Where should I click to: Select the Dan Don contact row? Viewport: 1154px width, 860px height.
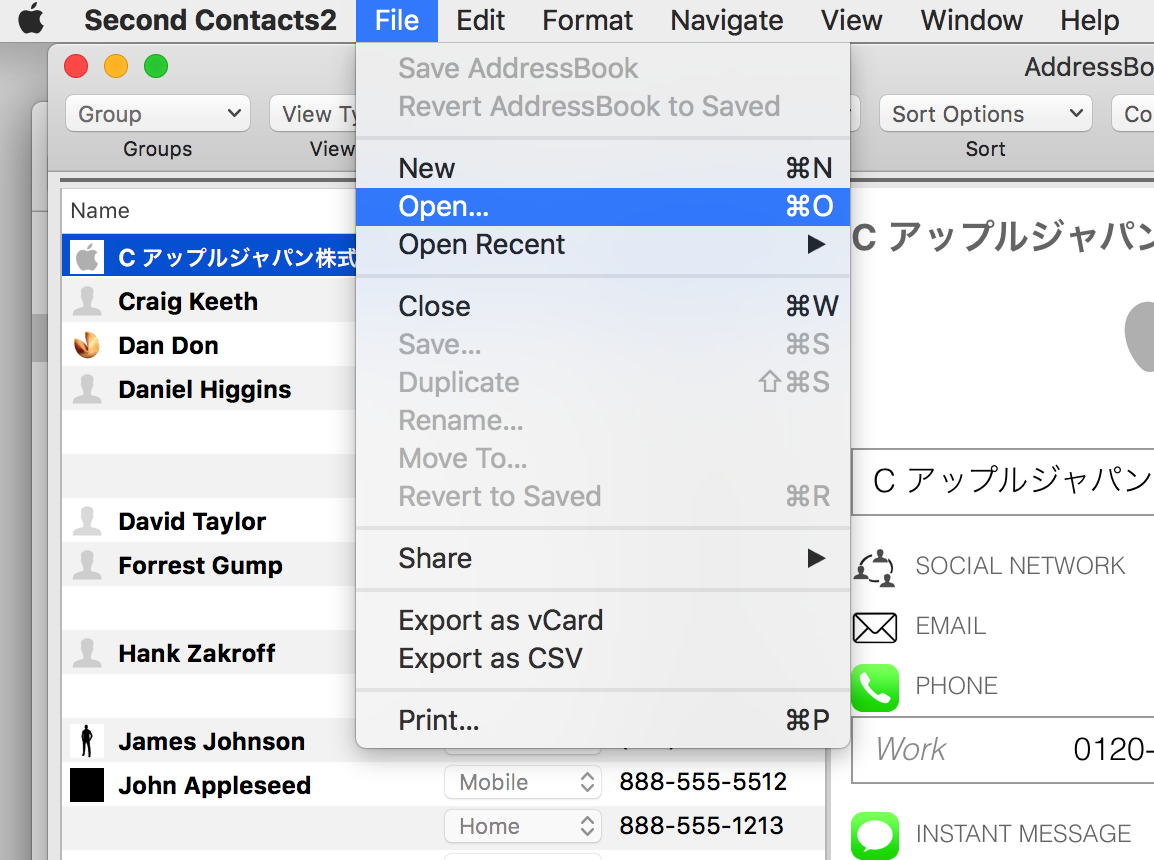[x=209, y=345]
